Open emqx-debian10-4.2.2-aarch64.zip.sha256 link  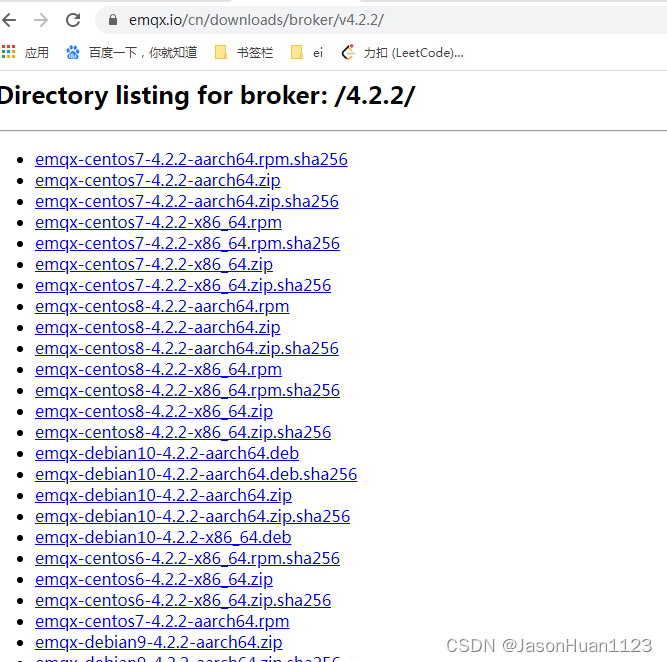[192, 516]
